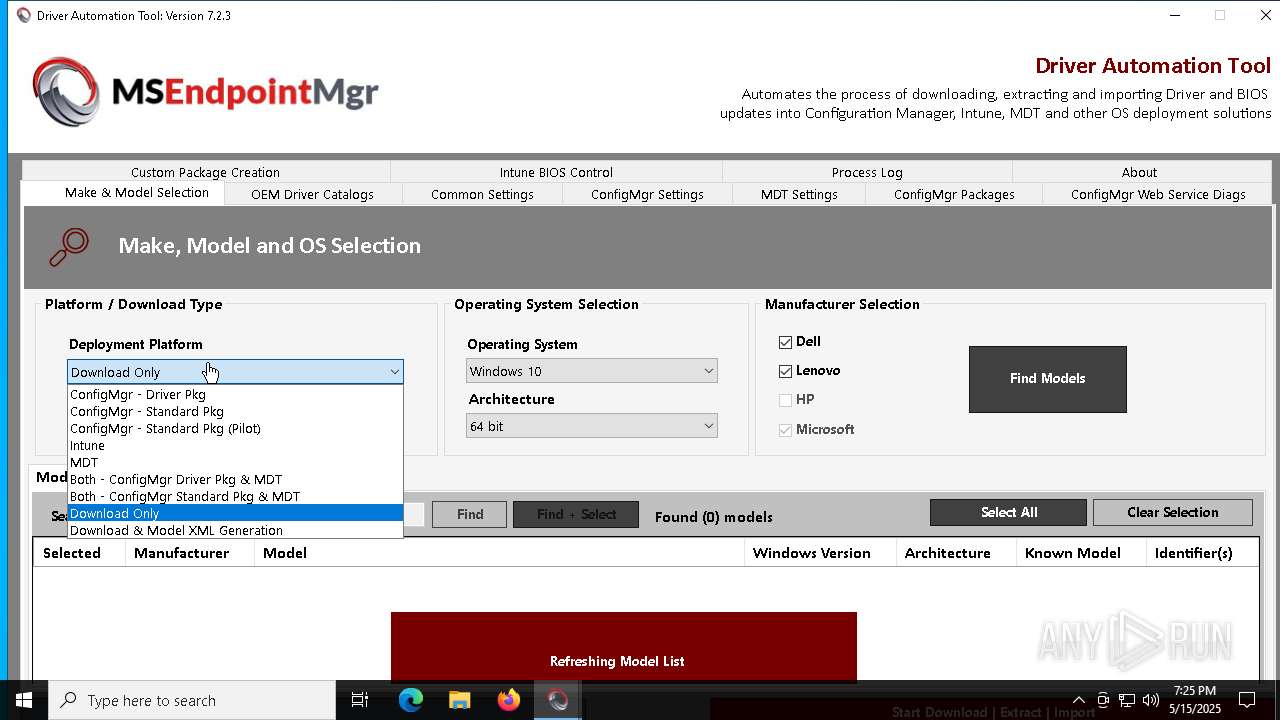This screenshot has width=1280, height=720.
Task: Uncheck the Dell manufacturer checkbox
Action: pos(785,342)
